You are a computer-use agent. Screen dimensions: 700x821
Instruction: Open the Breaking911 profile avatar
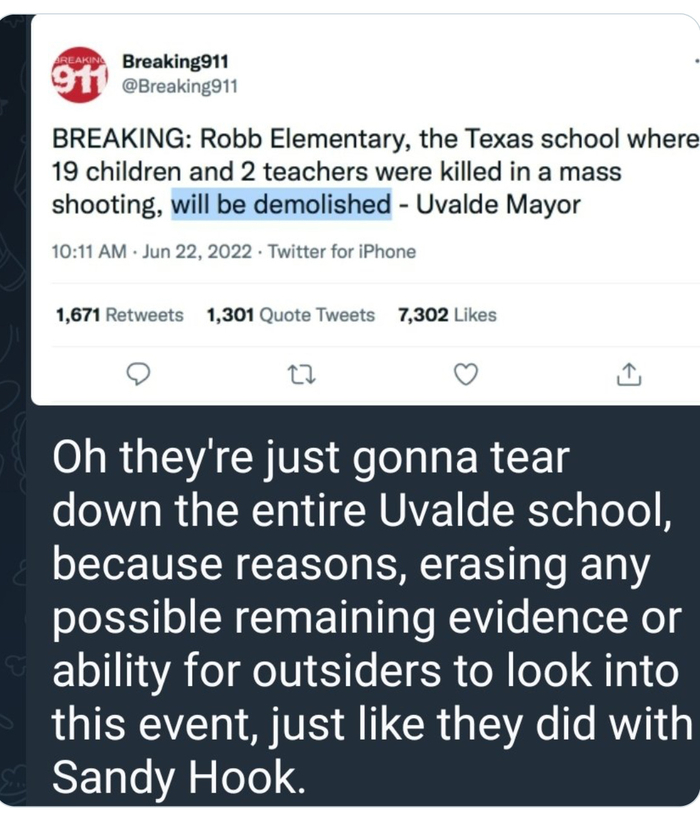79,74
